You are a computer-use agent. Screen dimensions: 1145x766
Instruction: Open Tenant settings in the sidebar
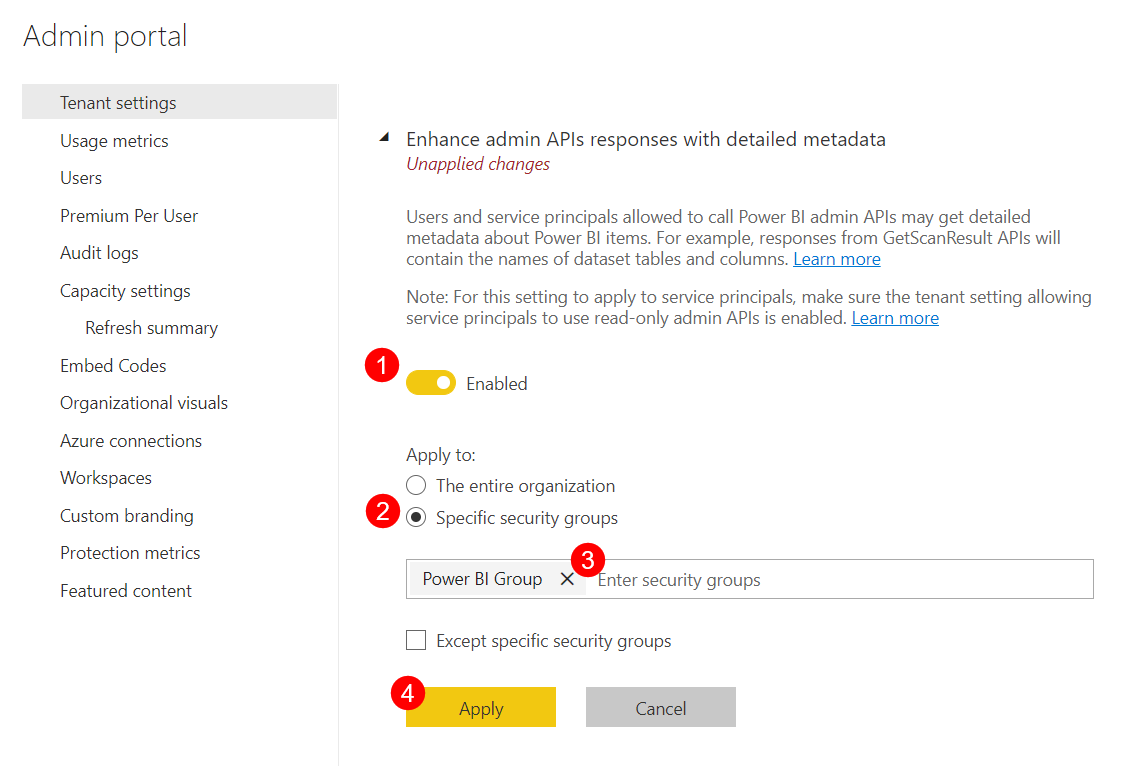[117, 101]
